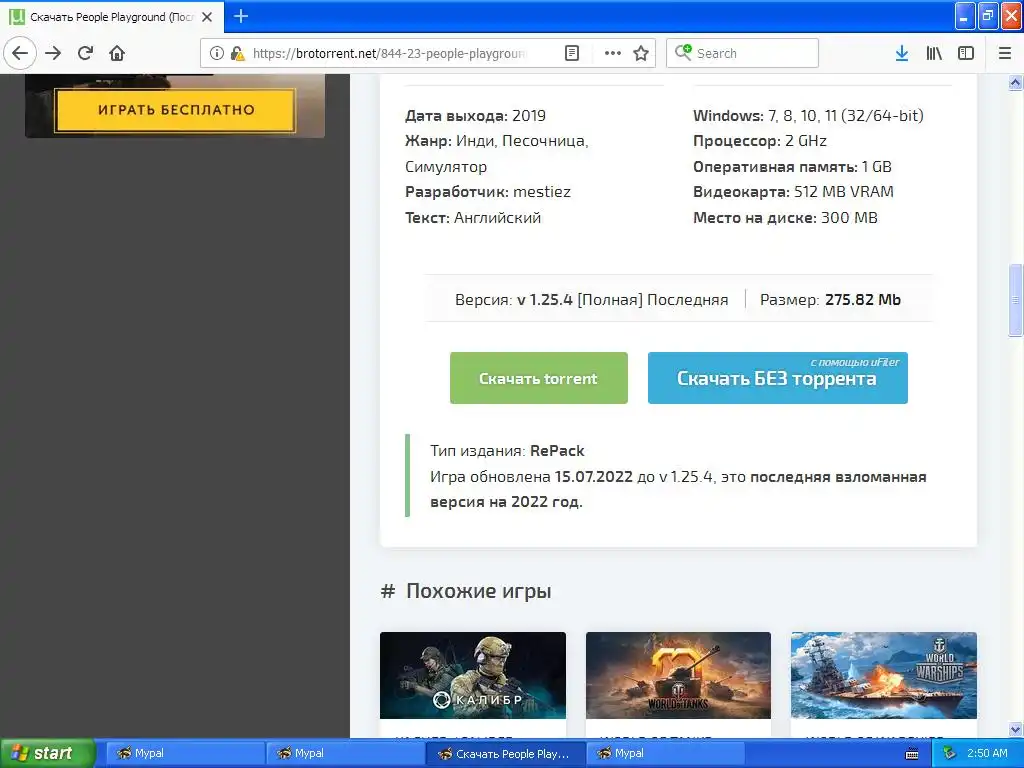Click the Похожие игры heading
Screen dimensions: 1024x768
(478, 591)
